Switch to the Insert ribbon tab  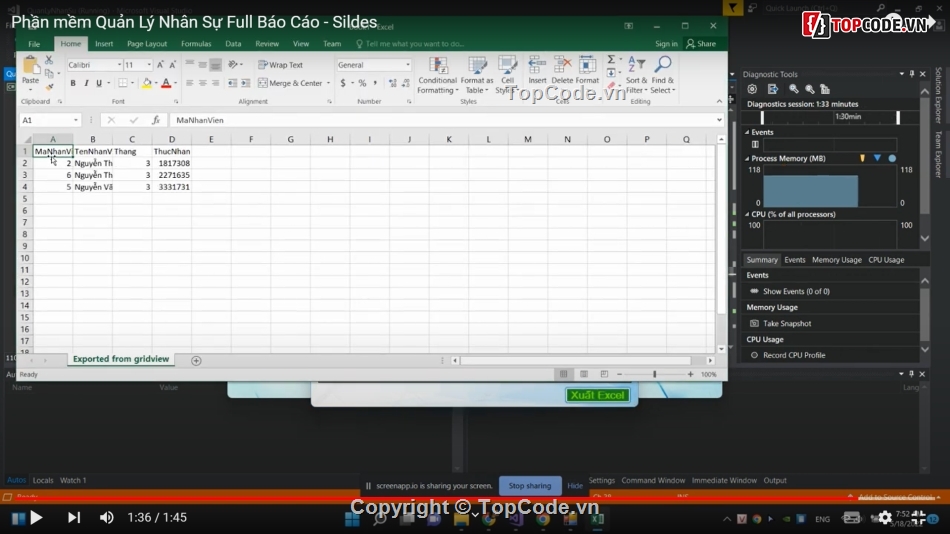[104, 44]
